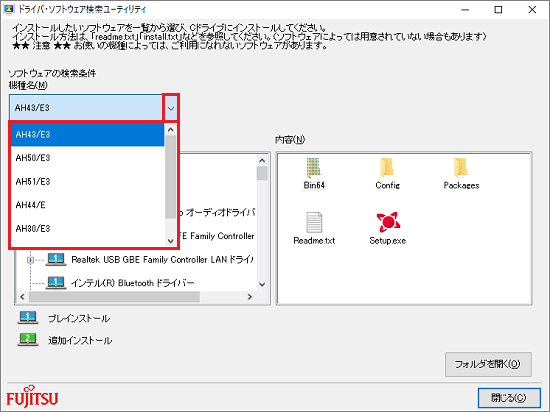Maximize the driver search utility window
This screenshot has width=550, height=412.
point(498,10)
